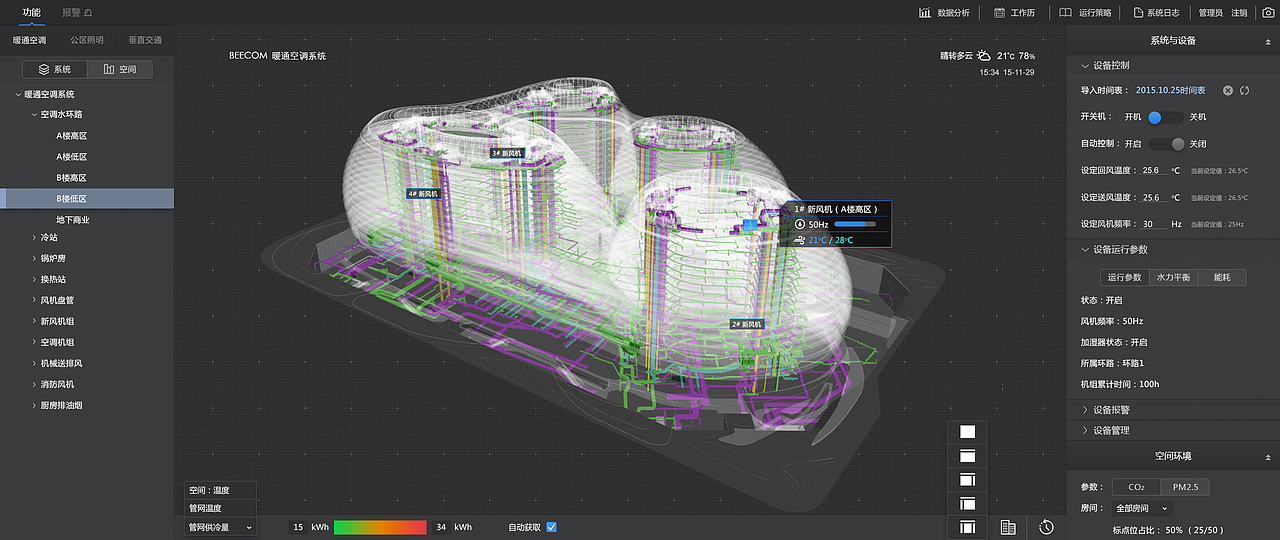The width and height of the screenshot is (1280, 540).
Task: Edit the 设定送风温度 input field
Action: coord(1152,198)
